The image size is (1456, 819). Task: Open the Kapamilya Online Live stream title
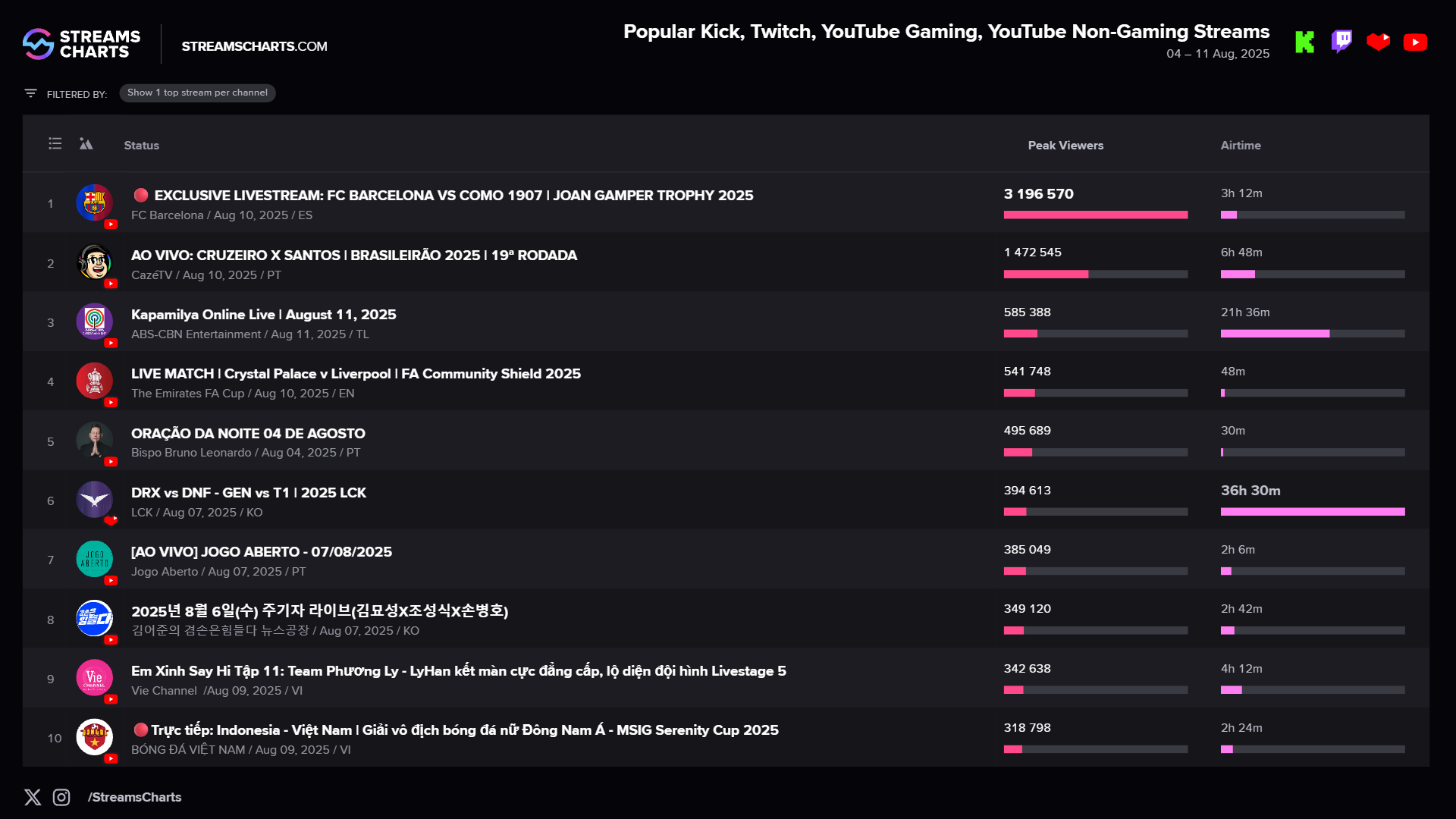pyautogui.click(x=264, y=315)
